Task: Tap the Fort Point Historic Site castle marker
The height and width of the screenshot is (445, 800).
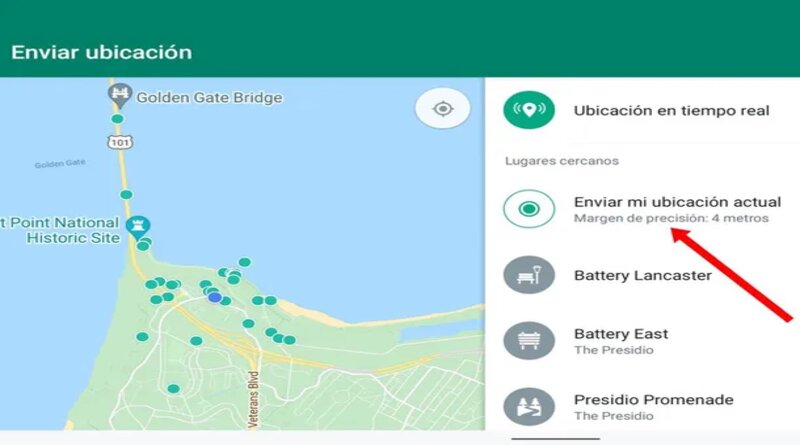Action: point(138,227)
